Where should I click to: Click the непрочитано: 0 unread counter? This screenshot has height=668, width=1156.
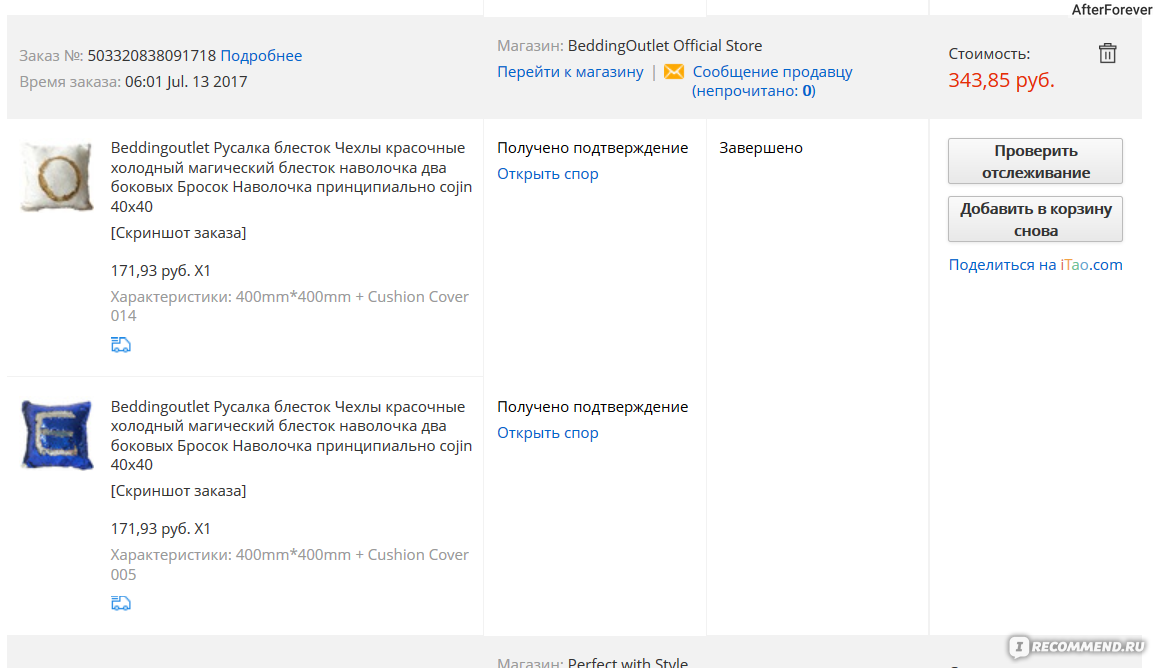(753, 91)
